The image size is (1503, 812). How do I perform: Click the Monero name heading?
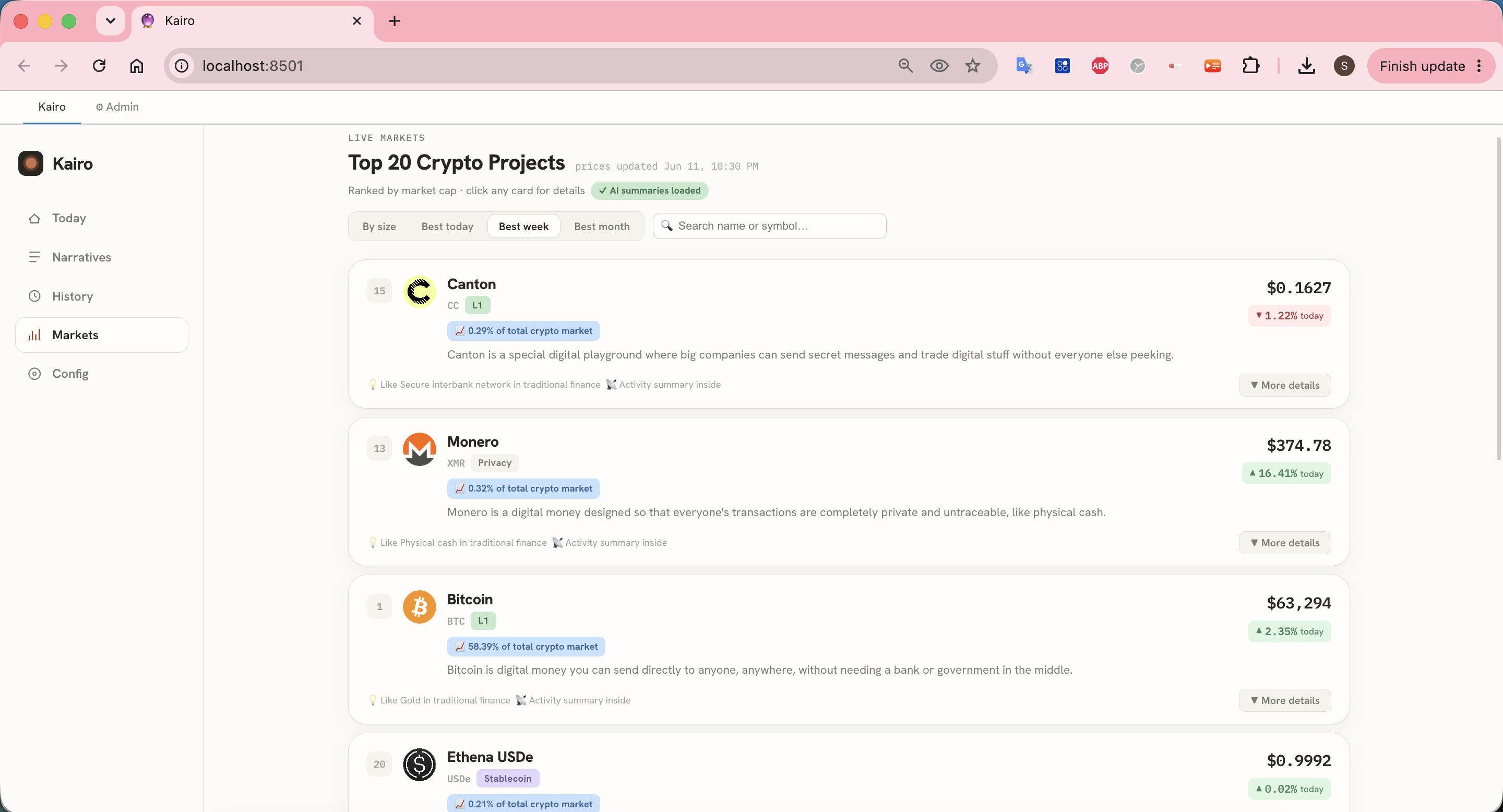coord(473,441)
